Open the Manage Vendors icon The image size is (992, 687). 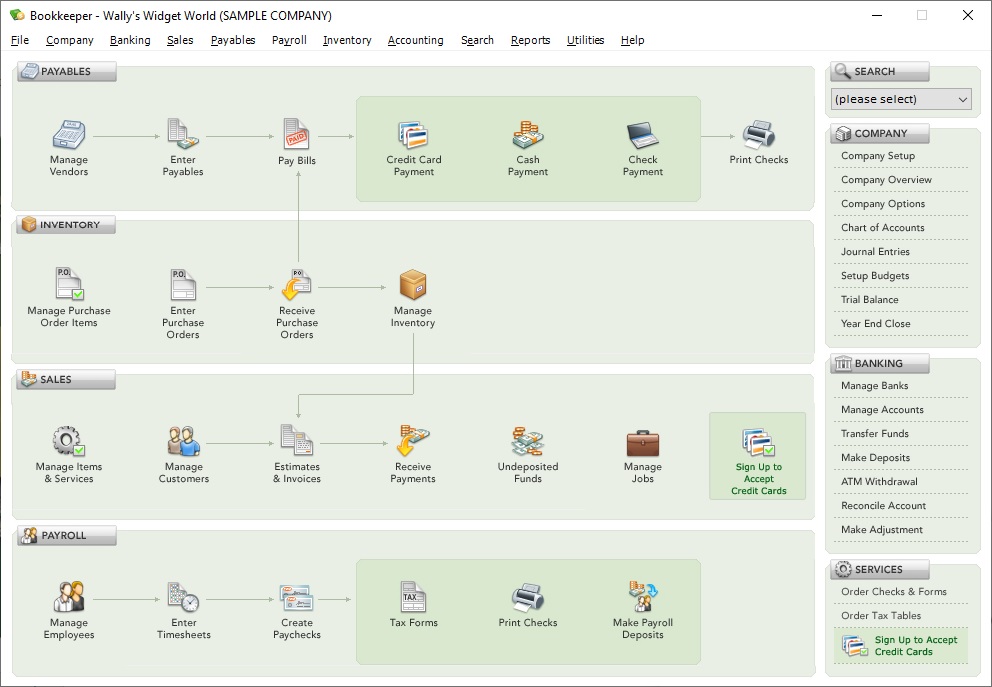coord(68,135)
